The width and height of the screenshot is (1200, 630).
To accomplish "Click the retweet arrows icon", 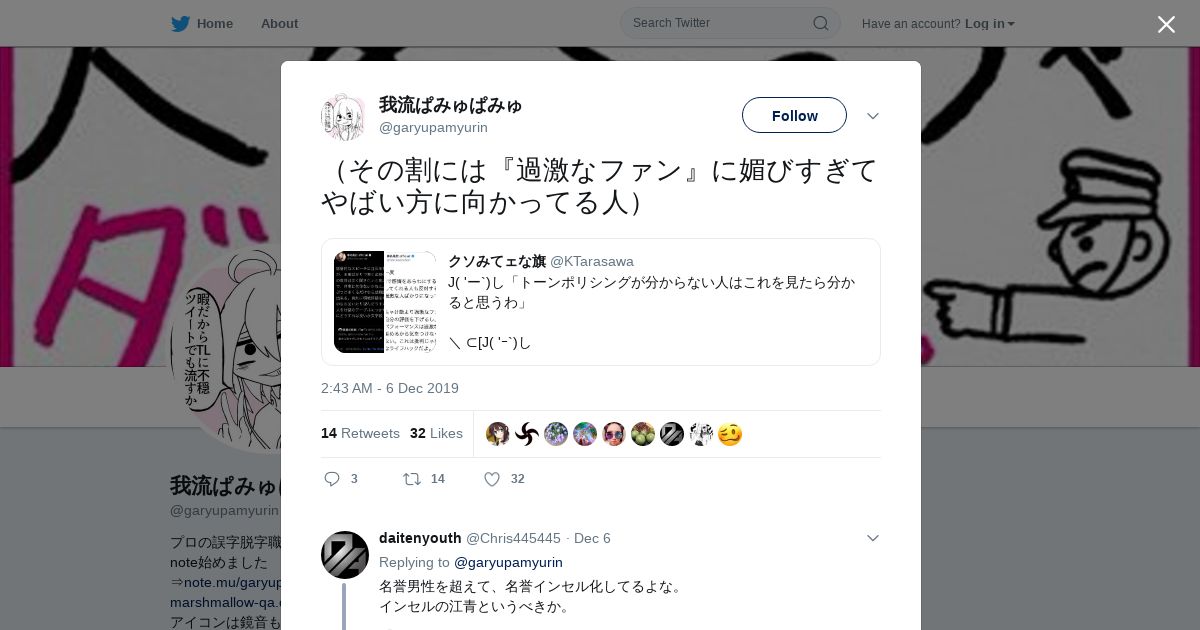I will (411, 479).
